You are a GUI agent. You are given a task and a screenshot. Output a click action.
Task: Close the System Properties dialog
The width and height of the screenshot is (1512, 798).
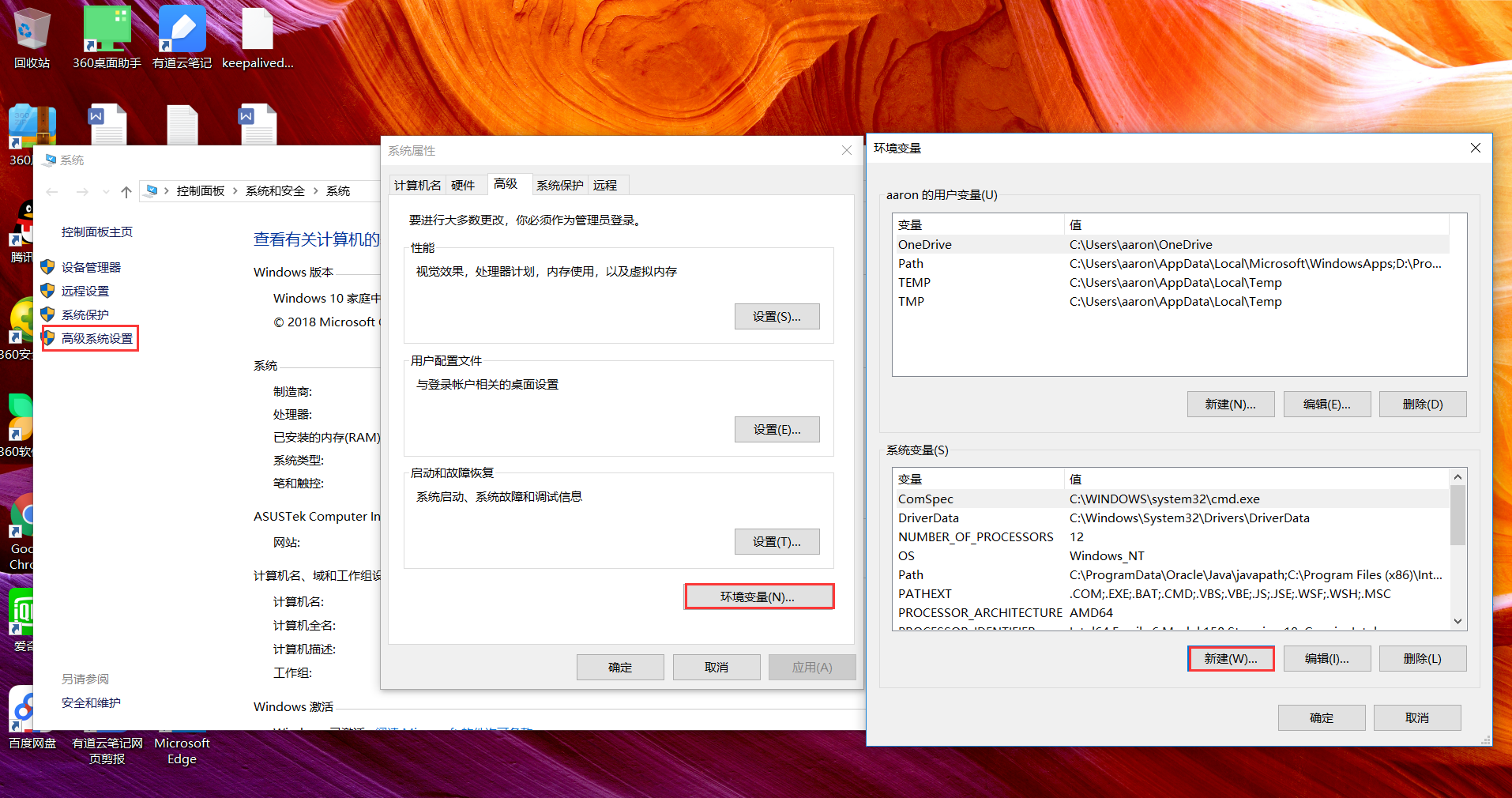(847, 150)
